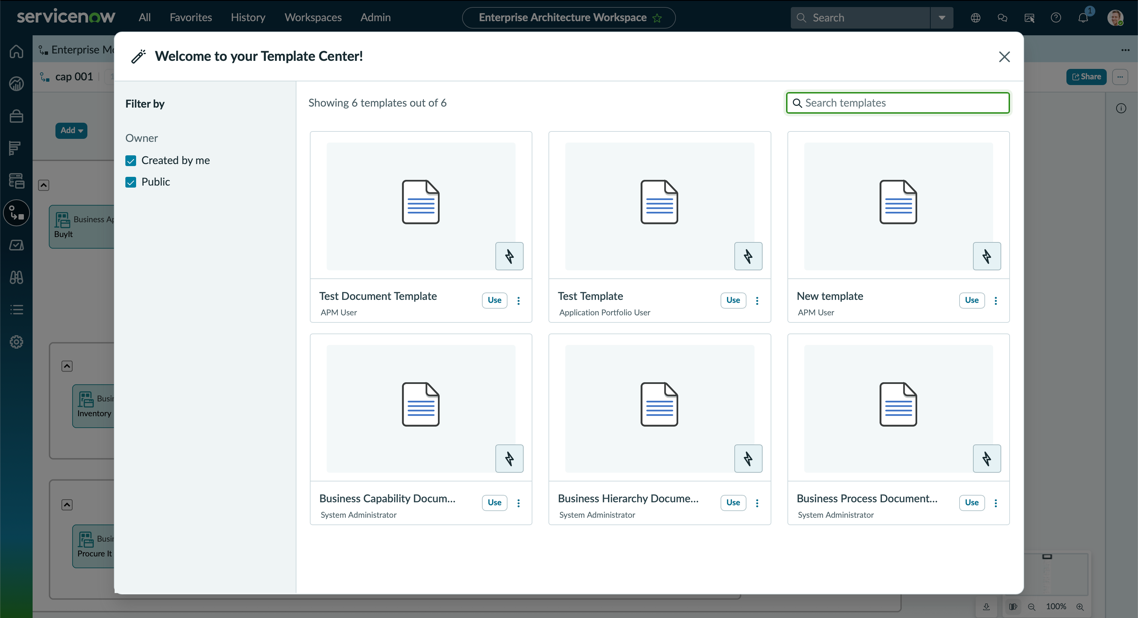Collapse the section above BuyIt node
The height and width of the screenshot is (618, 1138).
[x=44, y=185]
